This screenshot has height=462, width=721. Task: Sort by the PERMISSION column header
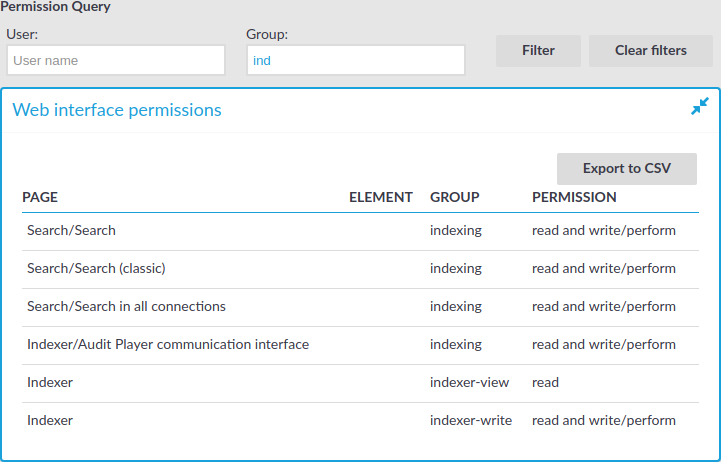pyautogui.click(x=574, y=197)
